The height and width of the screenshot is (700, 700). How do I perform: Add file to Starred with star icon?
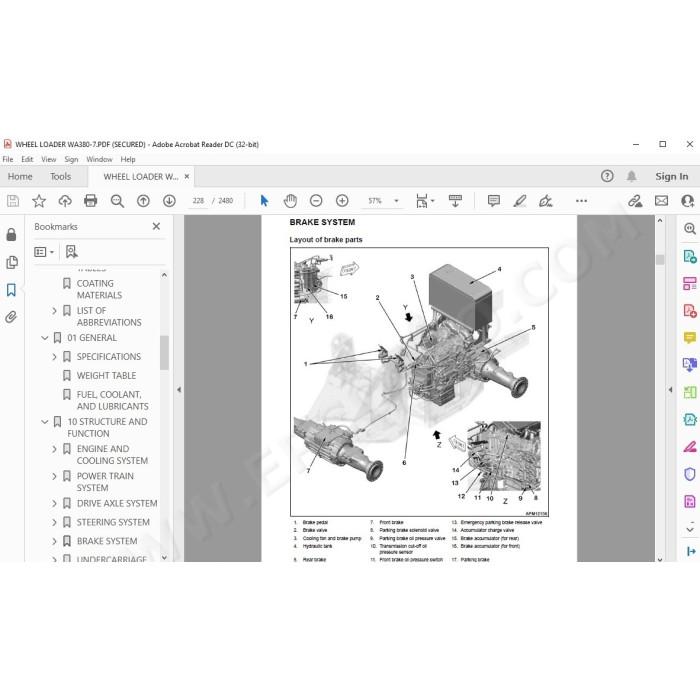[39, 201]
